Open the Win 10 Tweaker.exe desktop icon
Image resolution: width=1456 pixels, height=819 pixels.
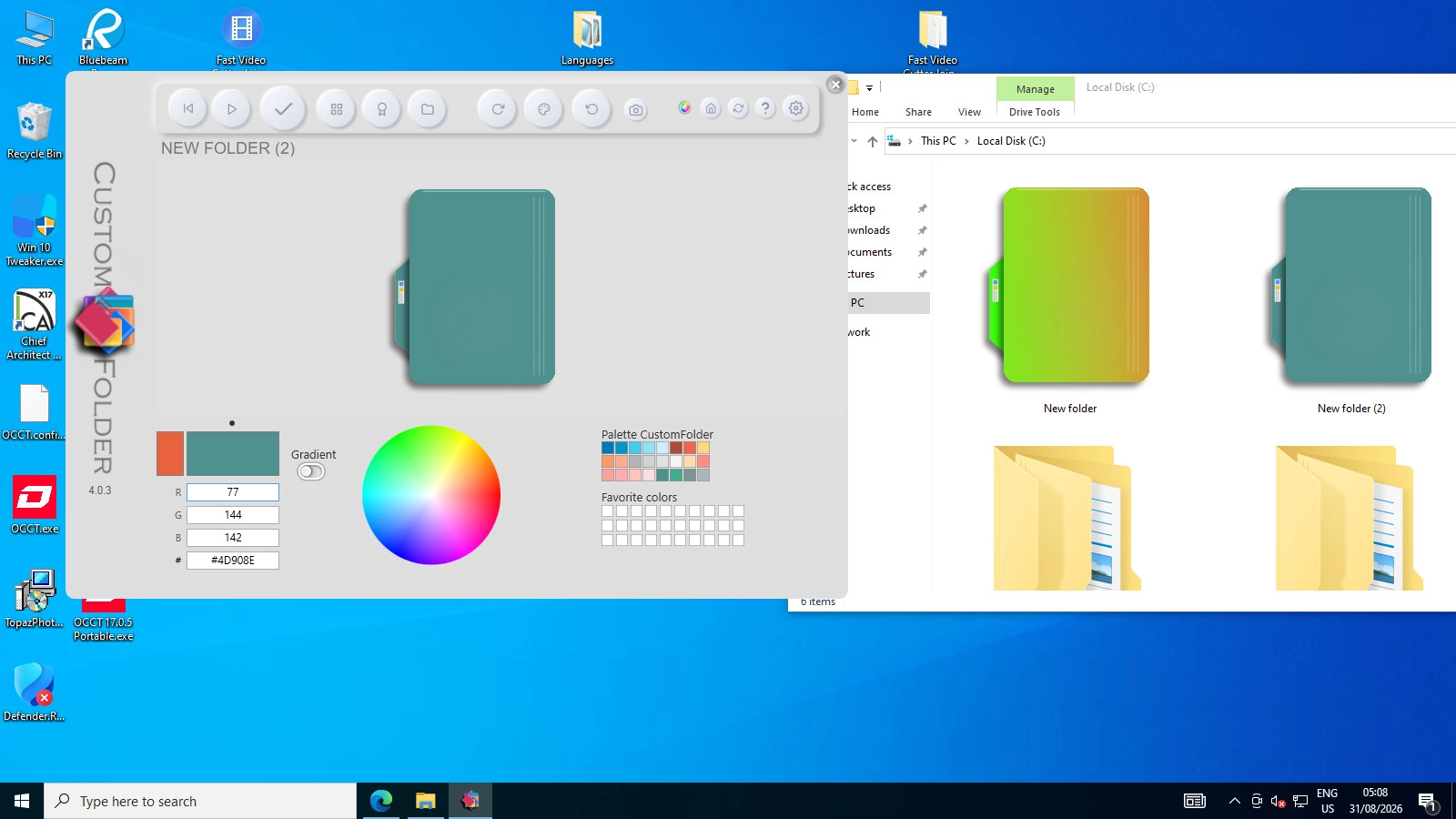pos(35,230)
